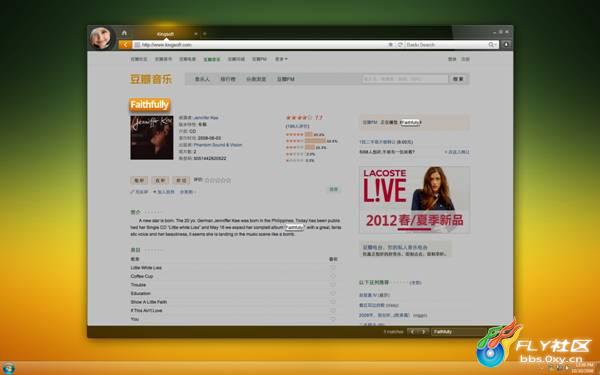Select the circle beside Coffee Cup track
This screenshot has height=375, width=600.
pos(333,276)
